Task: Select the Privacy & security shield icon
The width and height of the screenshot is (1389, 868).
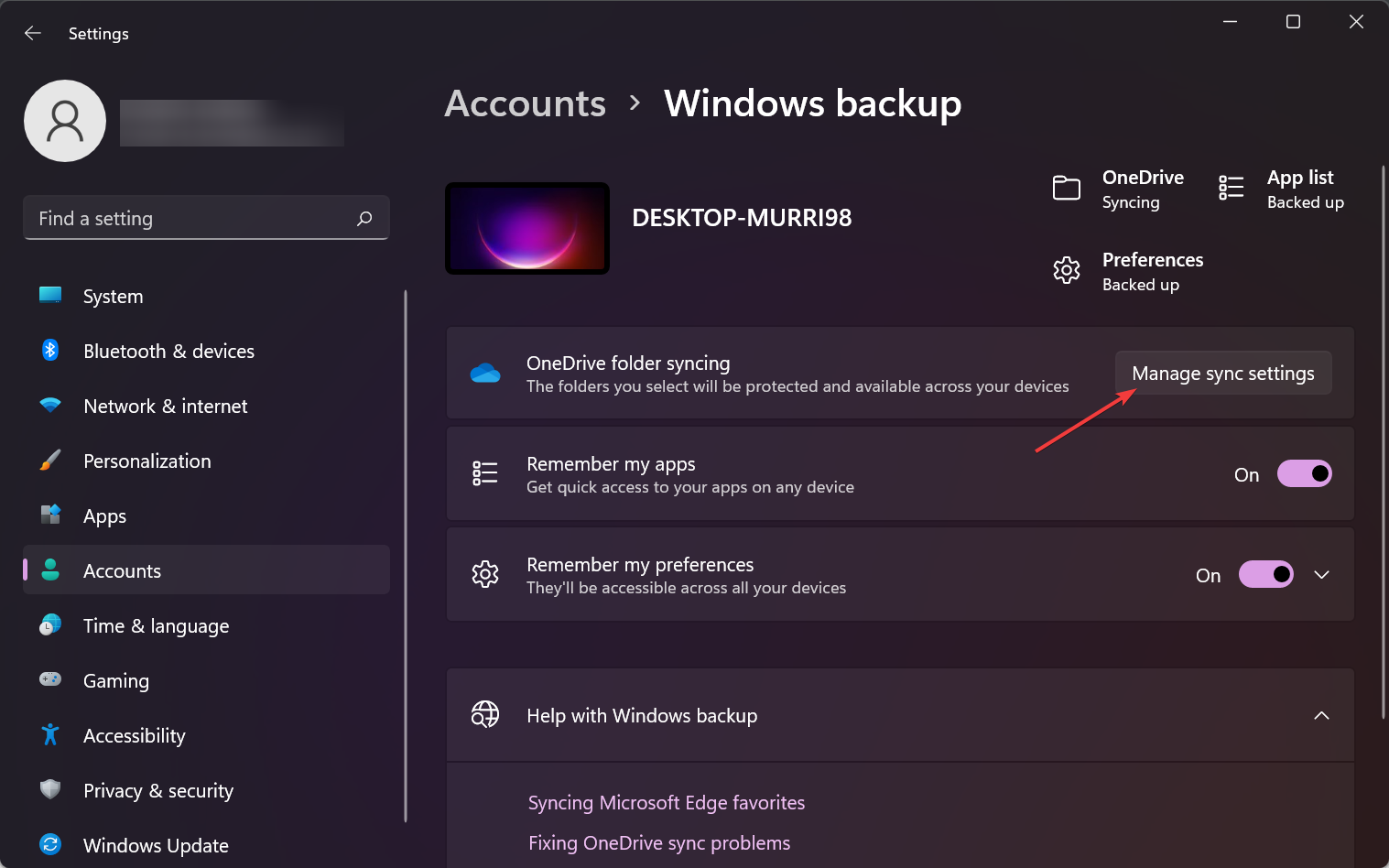Action: (49, 789)
